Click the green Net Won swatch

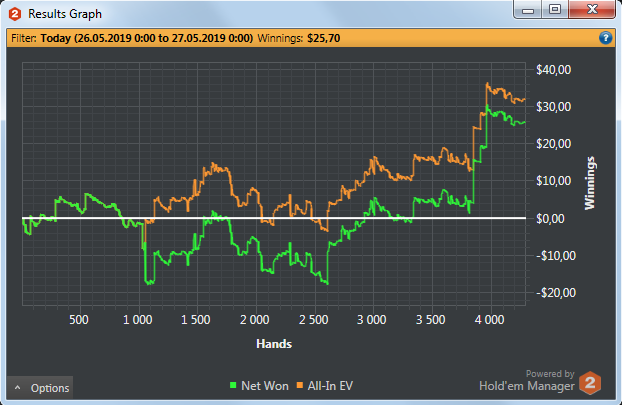[233, 385]
